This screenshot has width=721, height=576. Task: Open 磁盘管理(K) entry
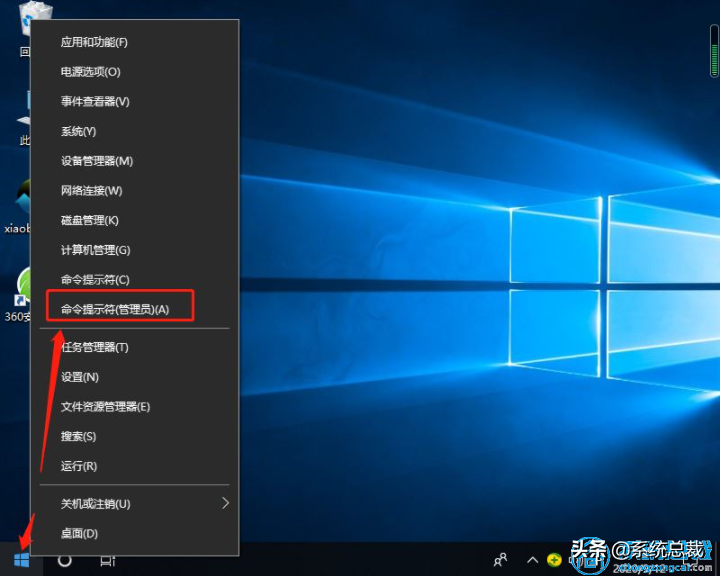point(89,220)
